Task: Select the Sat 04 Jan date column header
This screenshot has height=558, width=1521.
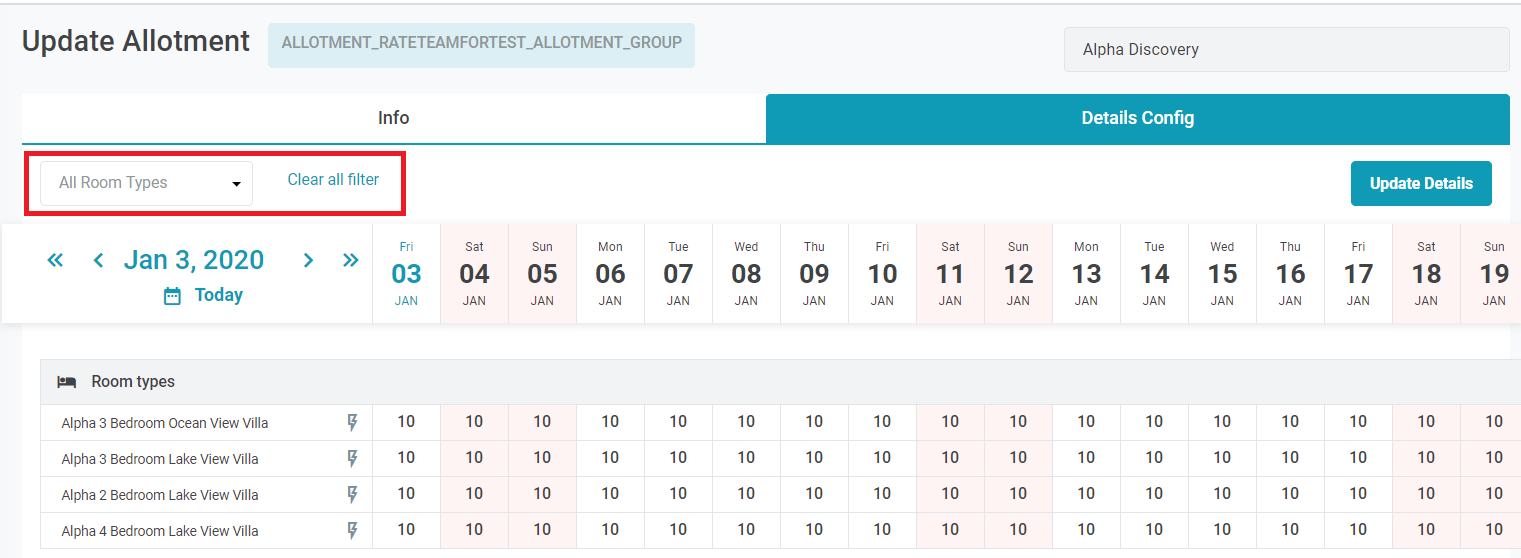Action: pos(474,273)
